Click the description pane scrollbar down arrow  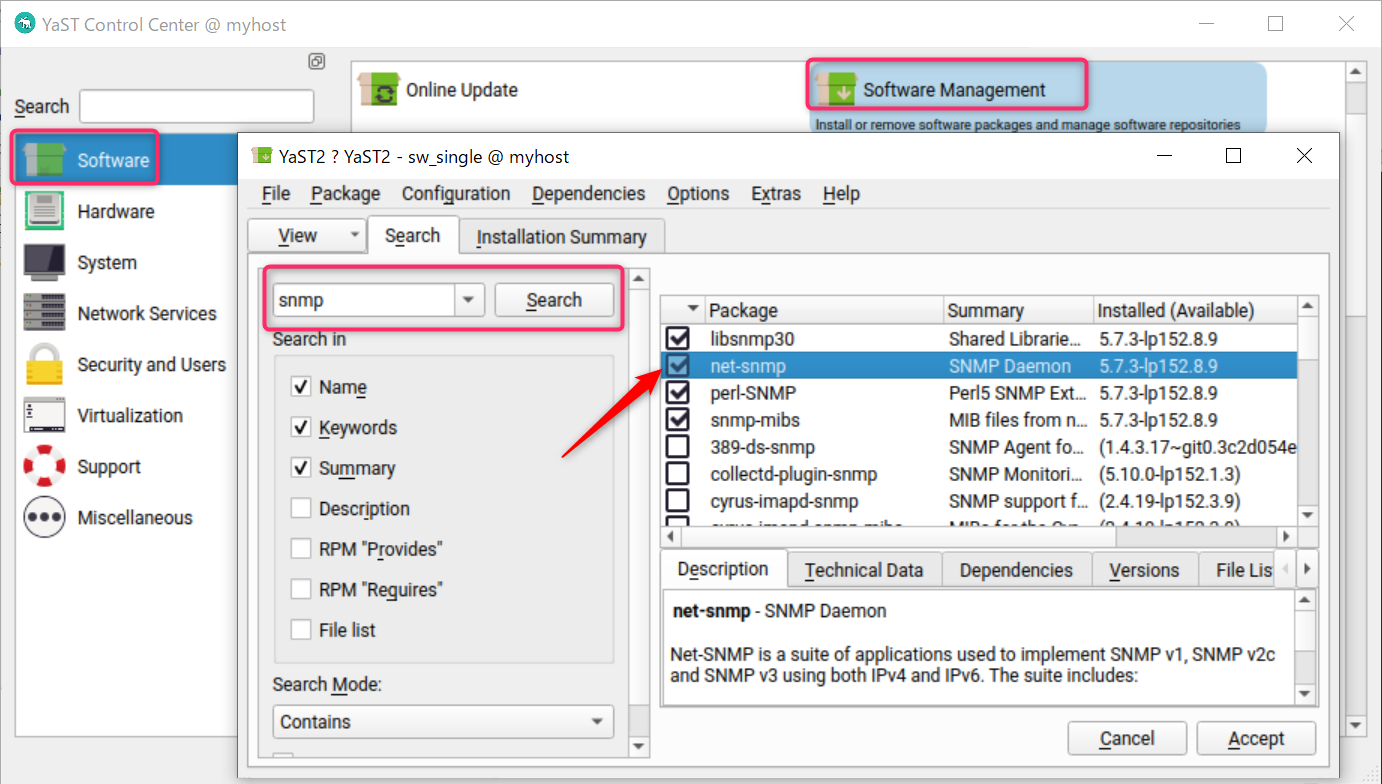point(1304,693)
